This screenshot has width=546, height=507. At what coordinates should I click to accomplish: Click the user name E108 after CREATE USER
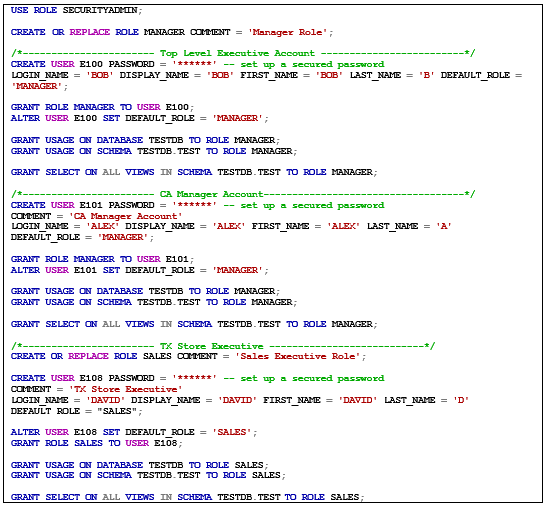[91, 378]
